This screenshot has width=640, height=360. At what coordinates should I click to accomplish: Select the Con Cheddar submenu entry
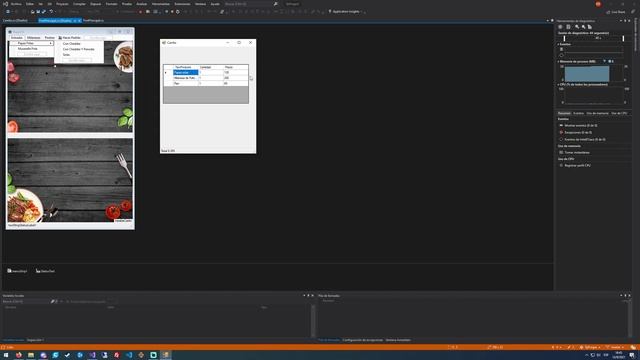[71, 44]
